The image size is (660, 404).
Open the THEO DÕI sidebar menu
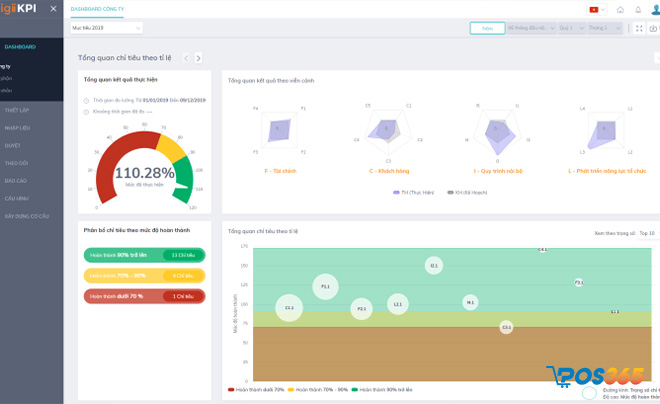coord(16,163)
